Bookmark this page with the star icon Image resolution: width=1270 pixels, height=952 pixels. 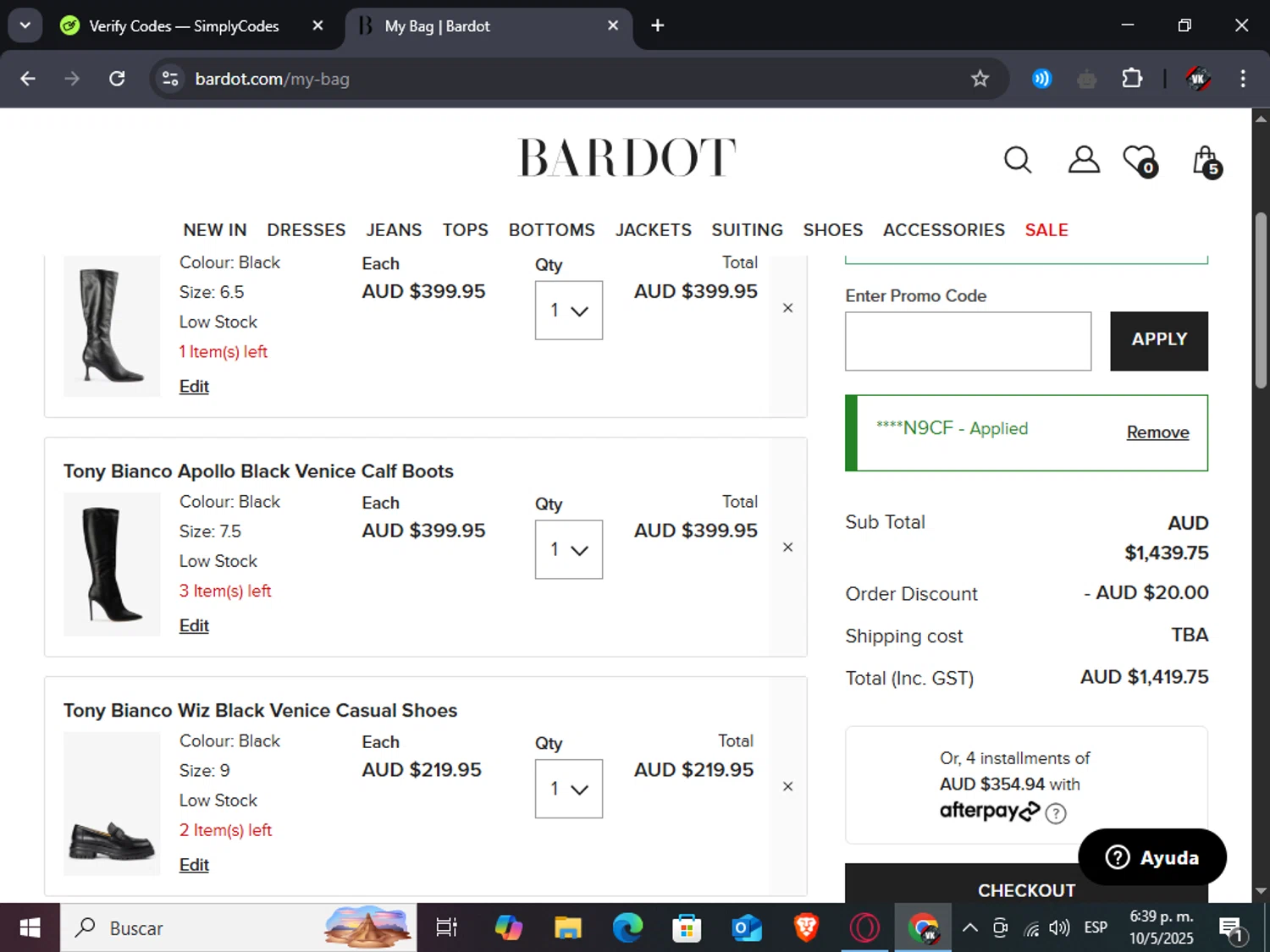(x=980, y=79)
